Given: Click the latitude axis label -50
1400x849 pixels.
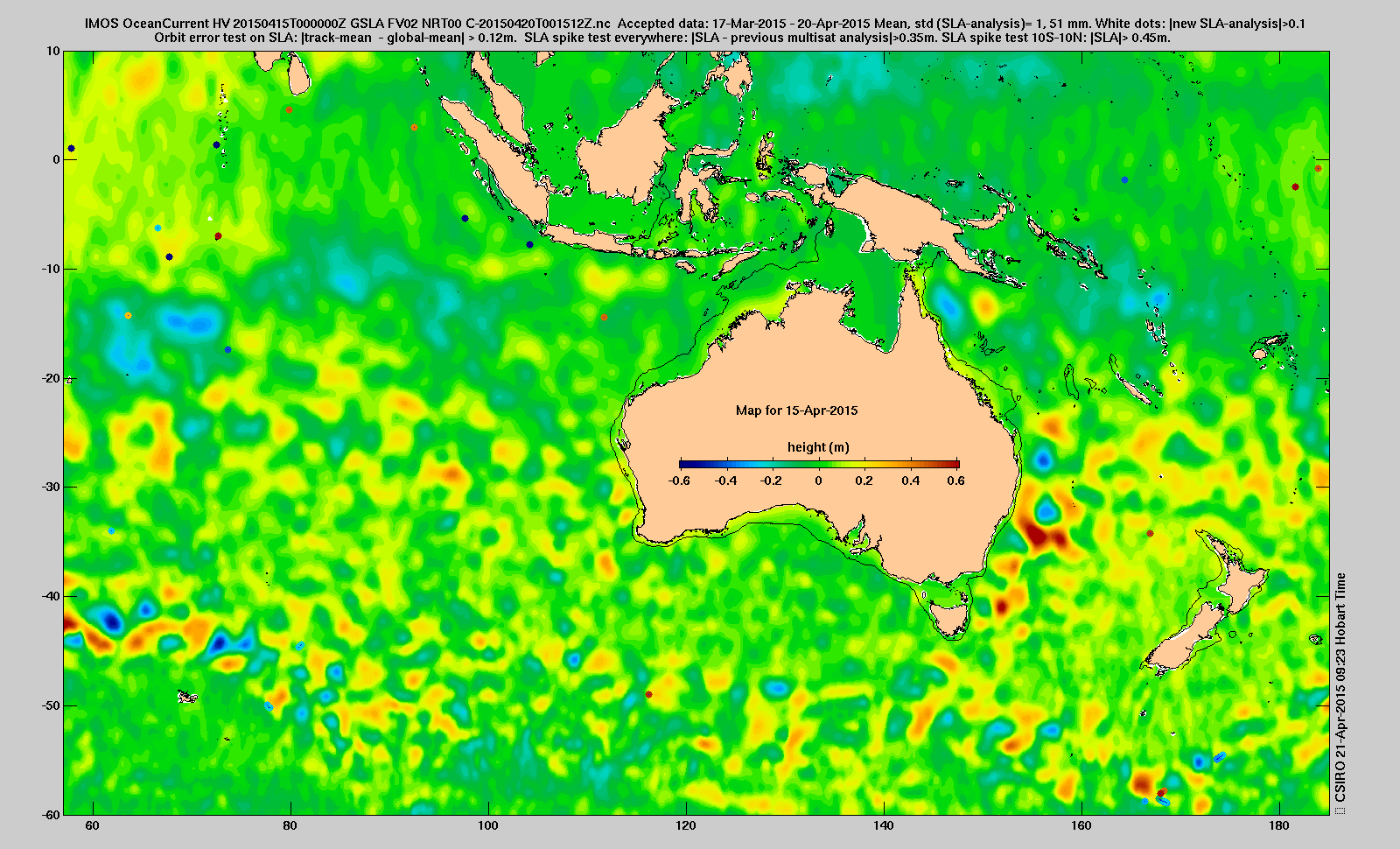Looking at the screenshot, I should [51, 705].
